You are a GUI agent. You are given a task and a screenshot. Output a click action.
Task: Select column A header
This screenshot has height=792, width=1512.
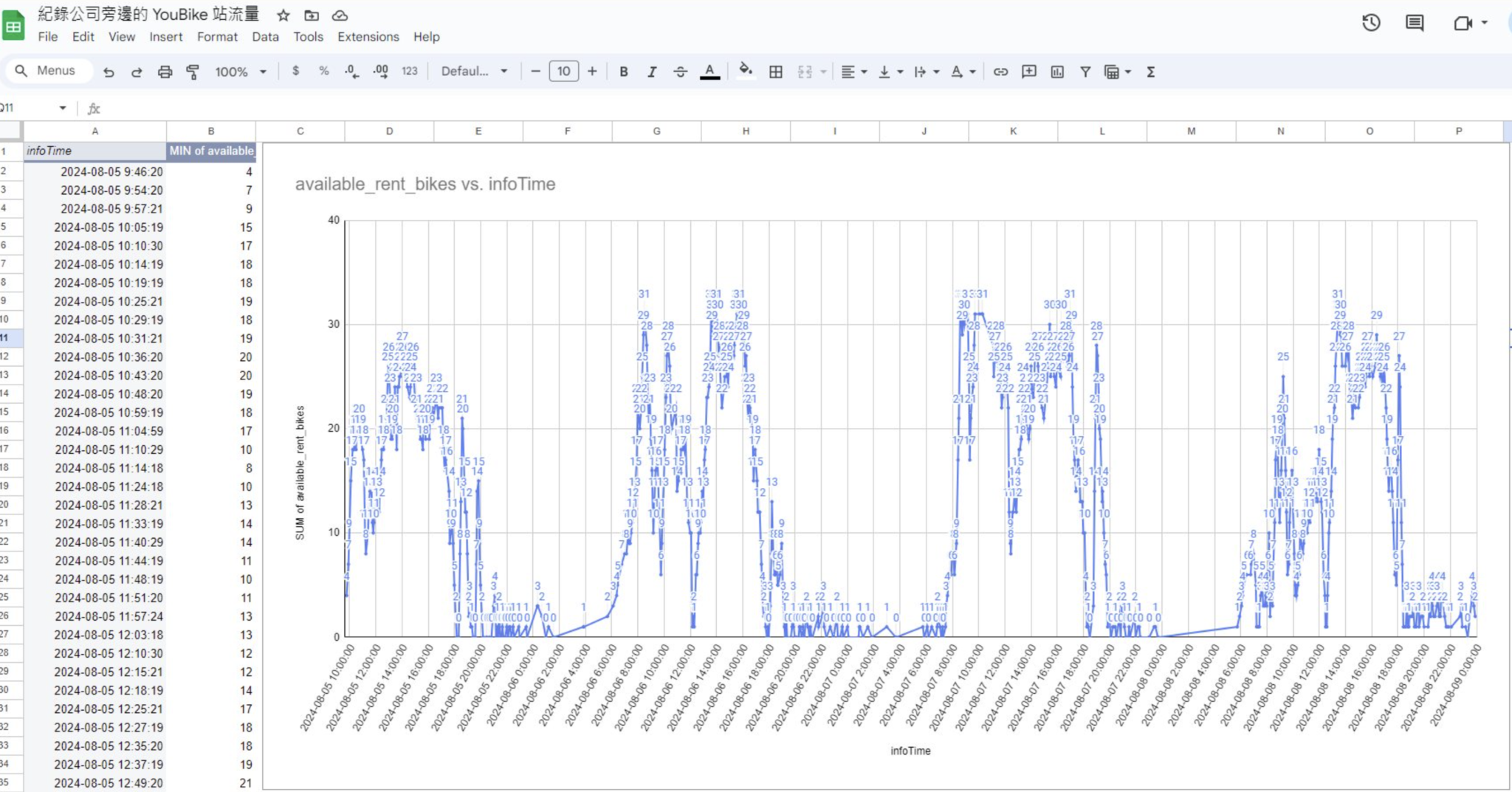[95, 131]
